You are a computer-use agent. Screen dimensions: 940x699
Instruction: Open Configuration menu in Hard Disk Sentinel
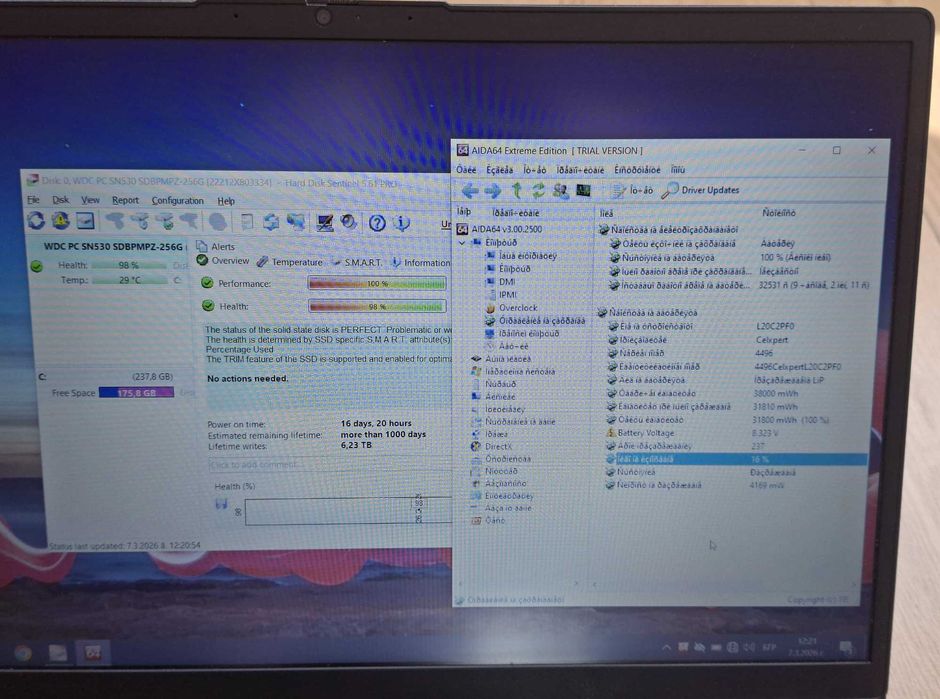tap(177, 200)
